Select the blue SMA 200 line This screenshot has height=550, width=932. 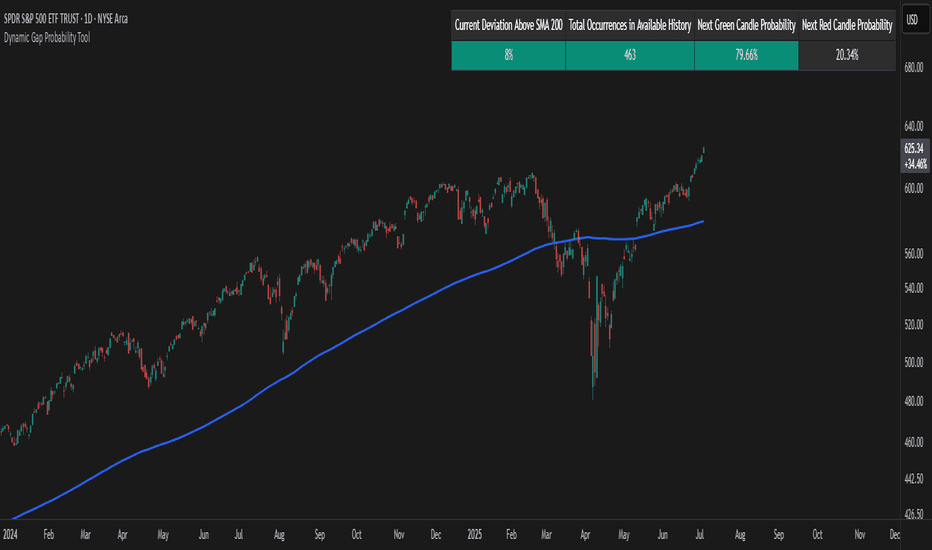click(300, 370)
